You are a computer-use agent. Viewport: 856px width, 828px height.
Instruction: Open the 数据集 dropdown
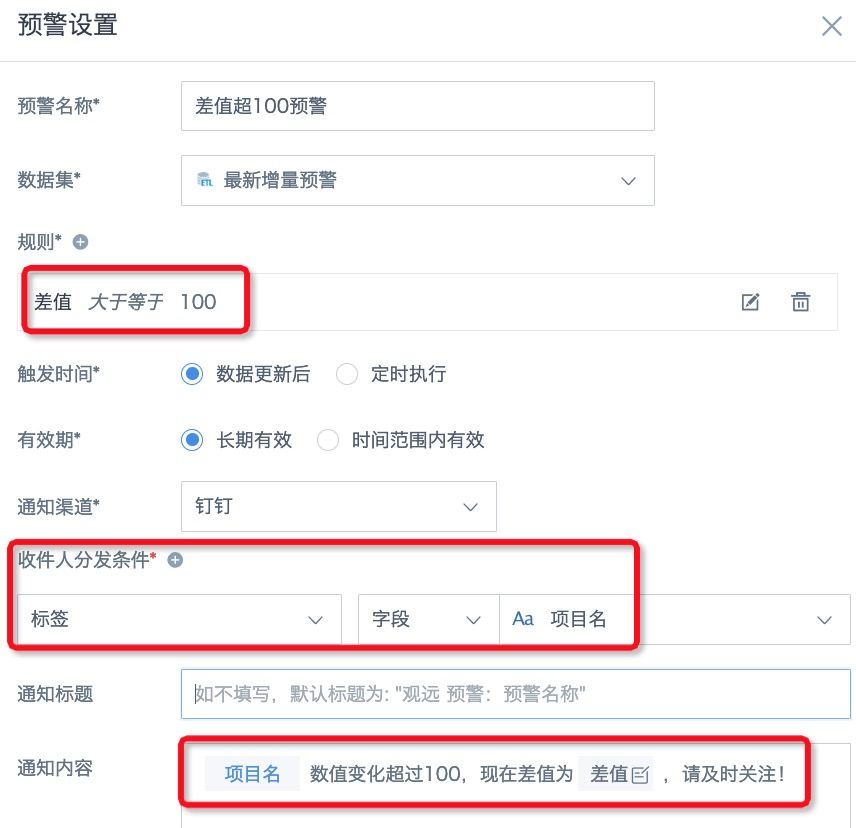(x=418, y=181)
